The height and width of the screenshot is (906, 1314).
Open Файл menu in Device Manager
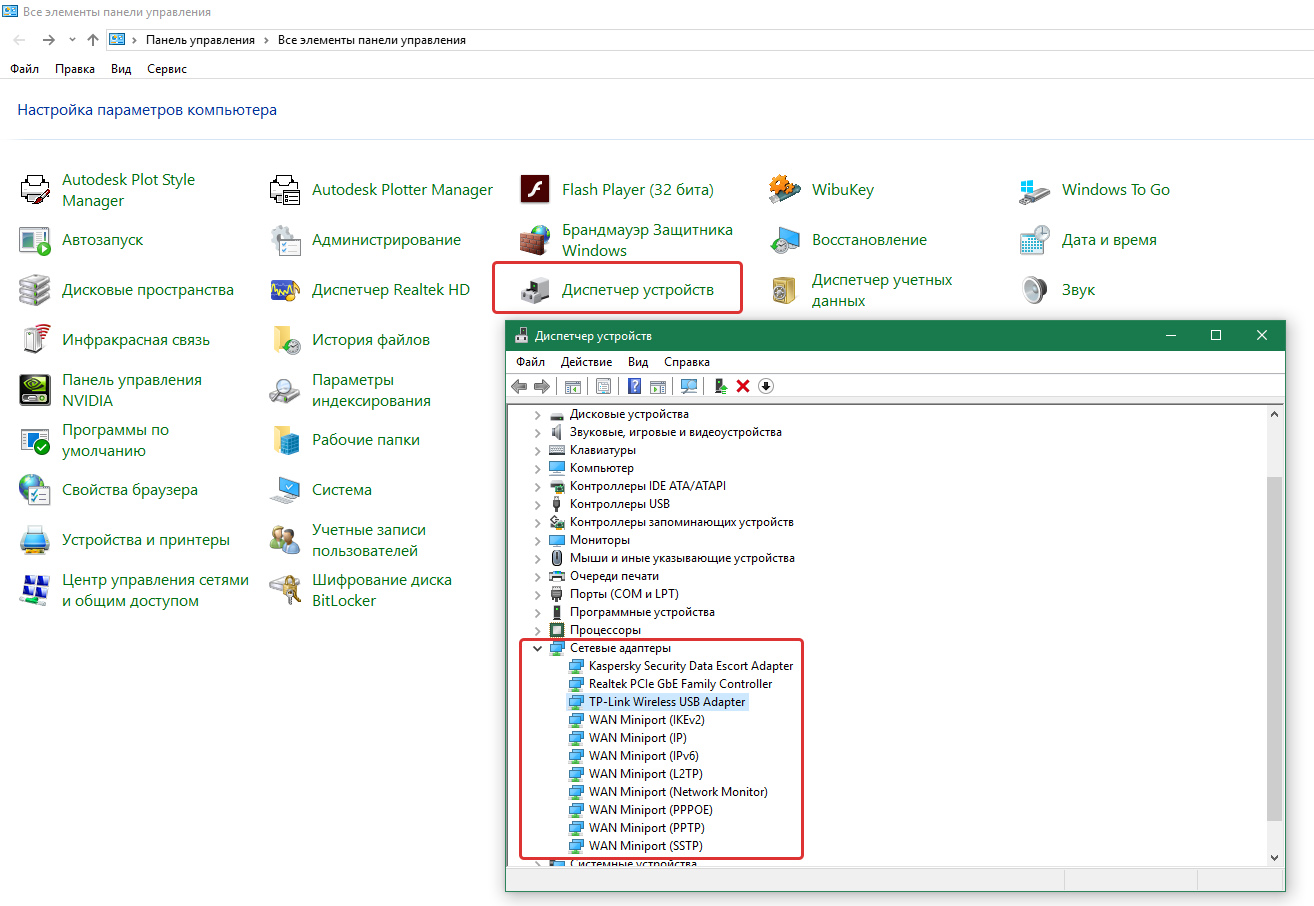(531, 362)
